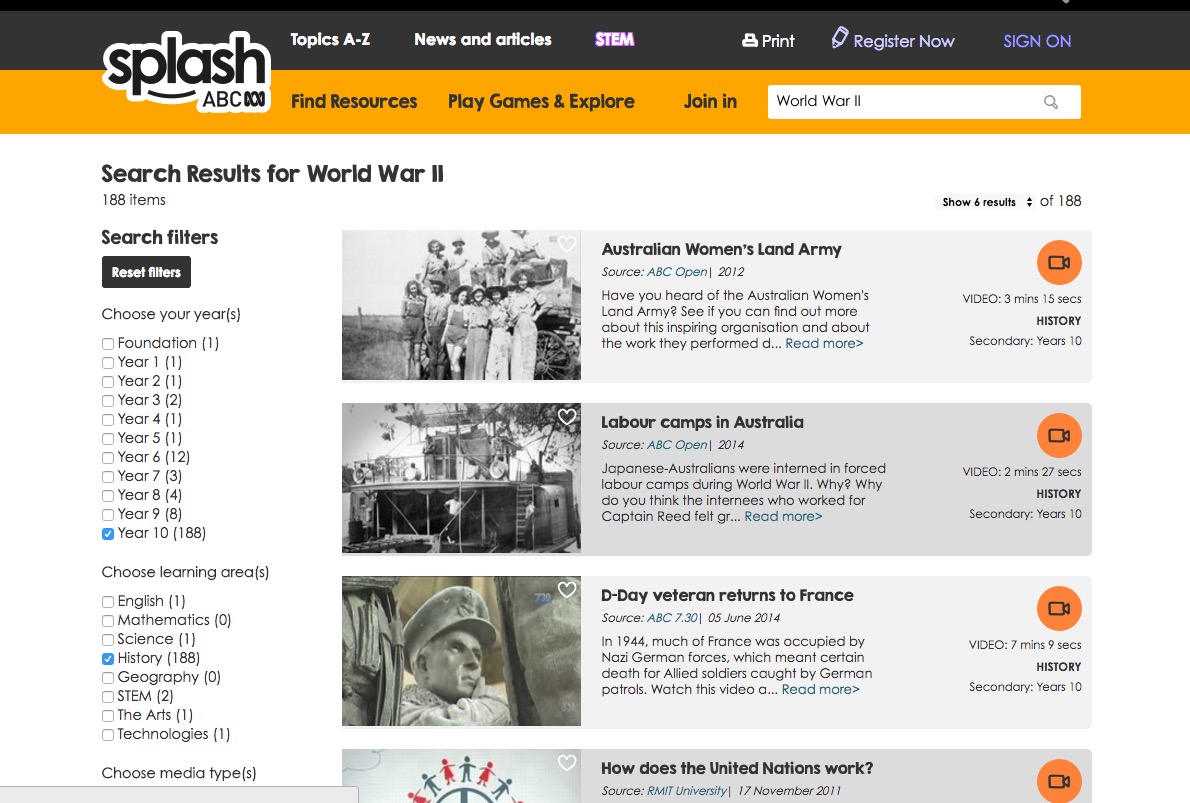Tick the Technologies (1) checkbox
The height and width of the screenshot is (803, 1190).
tap(108, 735)
